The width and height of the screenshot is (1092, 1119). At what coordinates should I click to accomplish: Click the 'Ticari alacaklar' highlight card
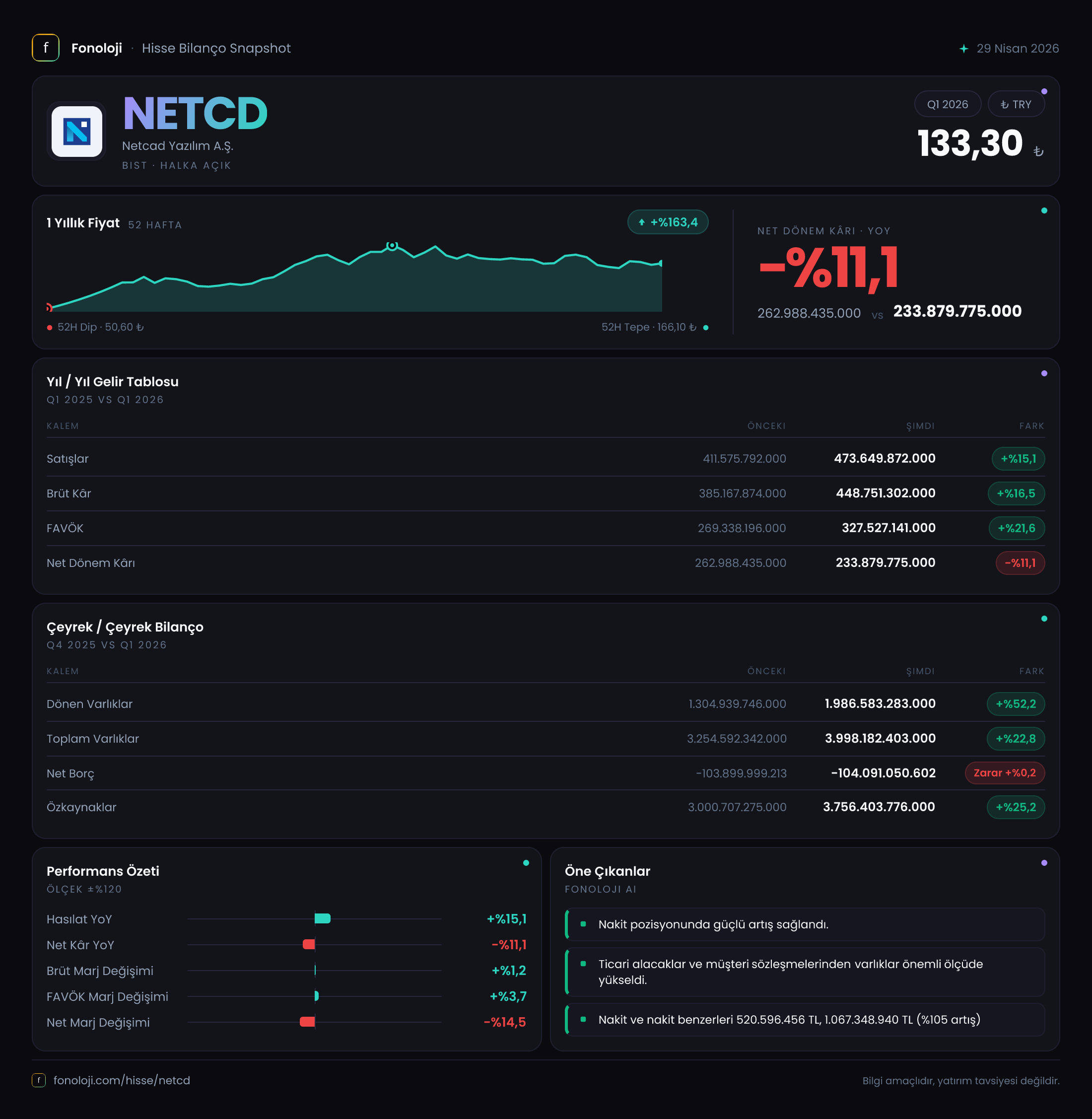tap(804, 972)
